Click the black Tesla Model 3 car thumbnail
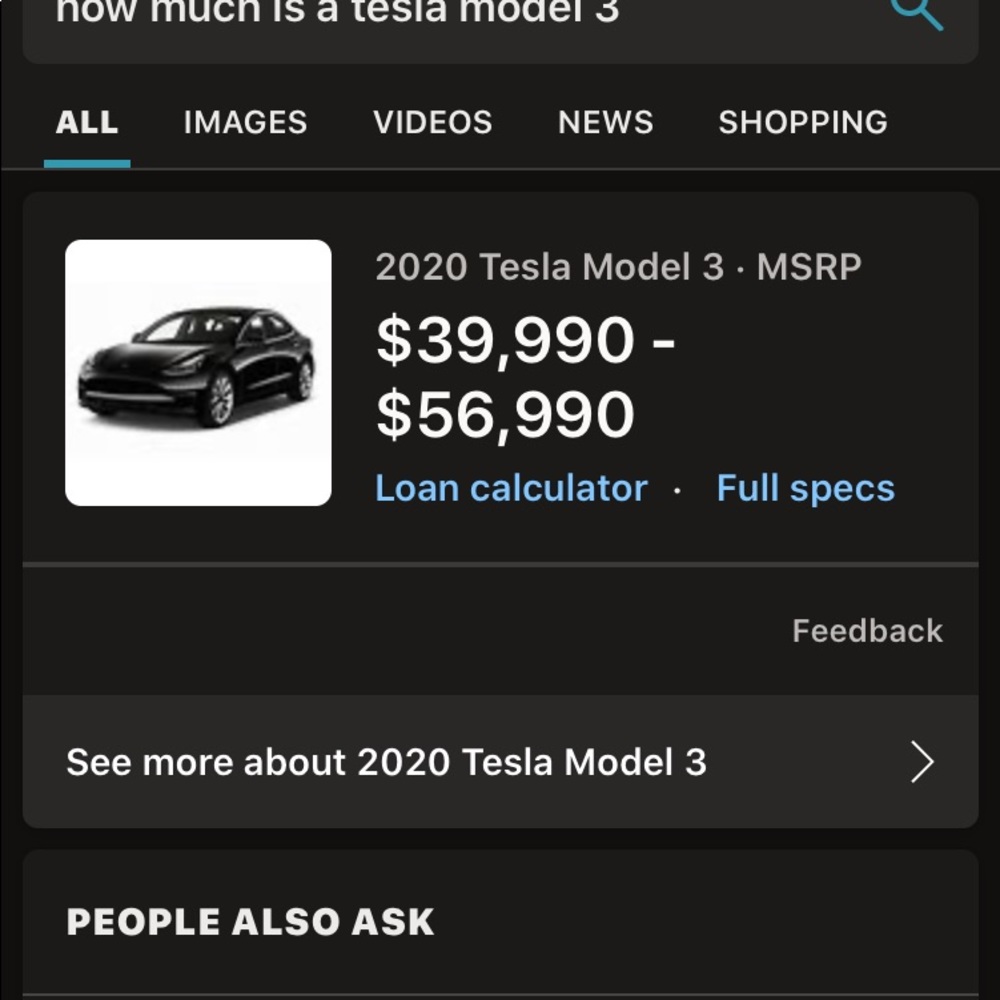The width and height of the screenshot is (1000, 1000). pyautogui.click(x=198, y=372)
